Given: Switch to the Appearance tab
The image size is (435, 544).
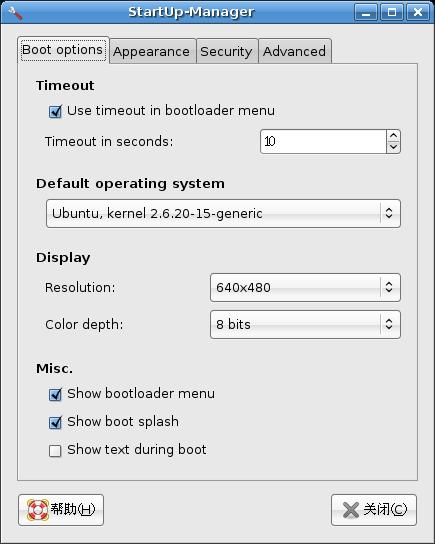Looking at the screenshot, I should [152, 51].
